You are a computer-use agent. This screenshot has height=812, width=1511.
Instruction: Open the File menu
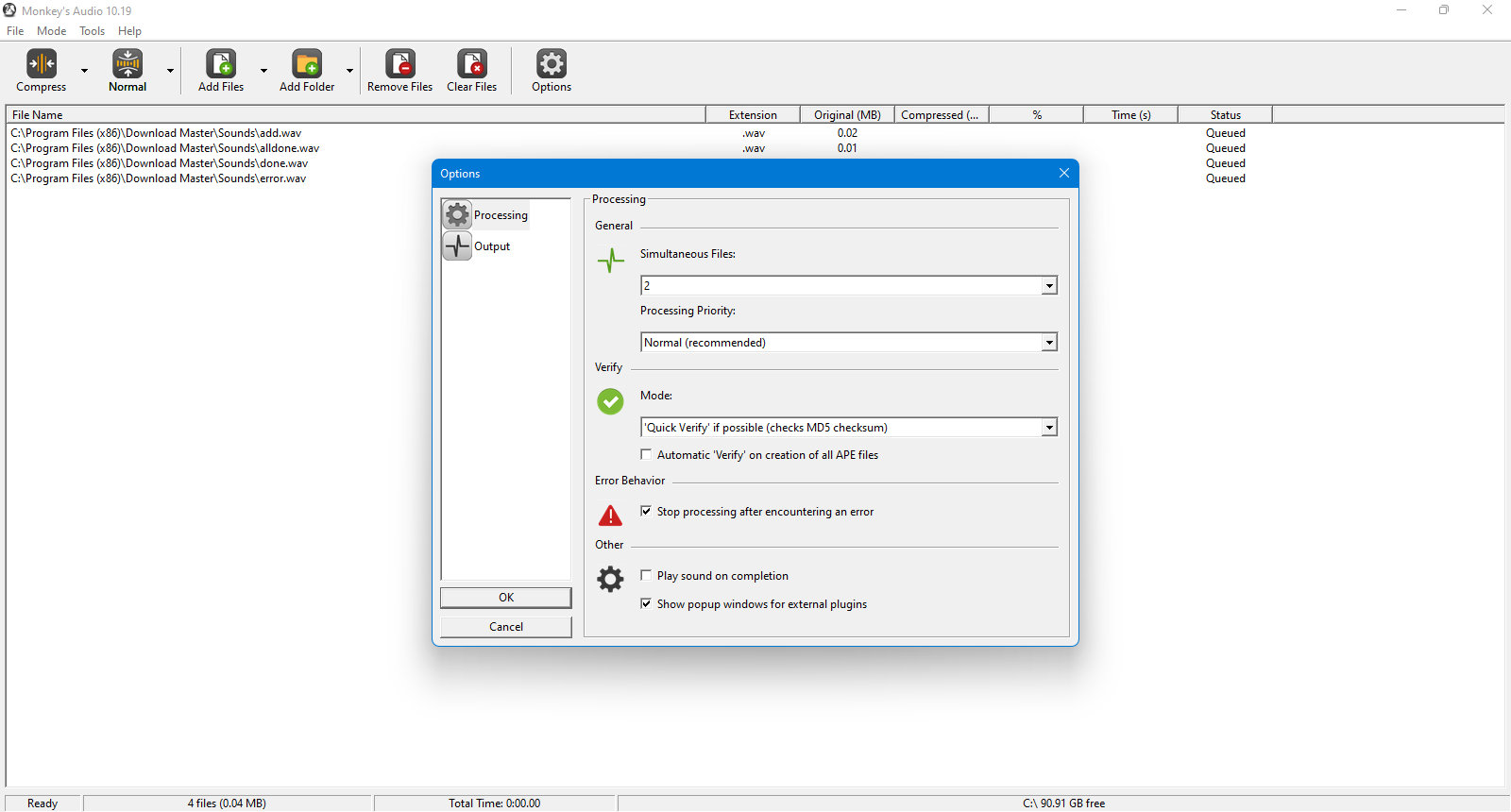[x=15, y=31]
